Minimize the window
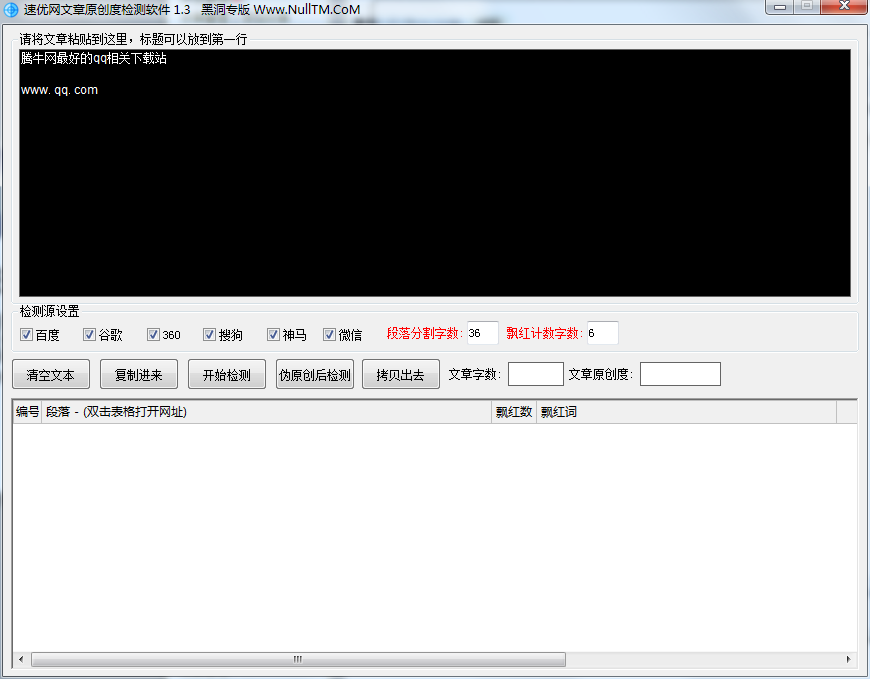870x679 pixels. point(780,7)
